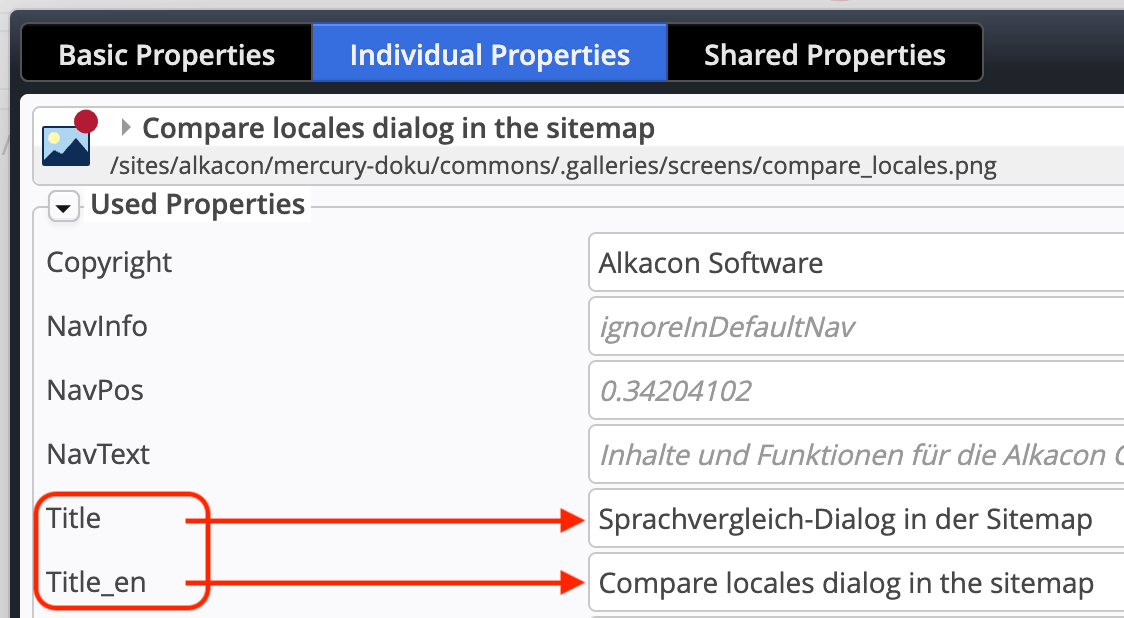Click the Title_en property label

point(96,583)
